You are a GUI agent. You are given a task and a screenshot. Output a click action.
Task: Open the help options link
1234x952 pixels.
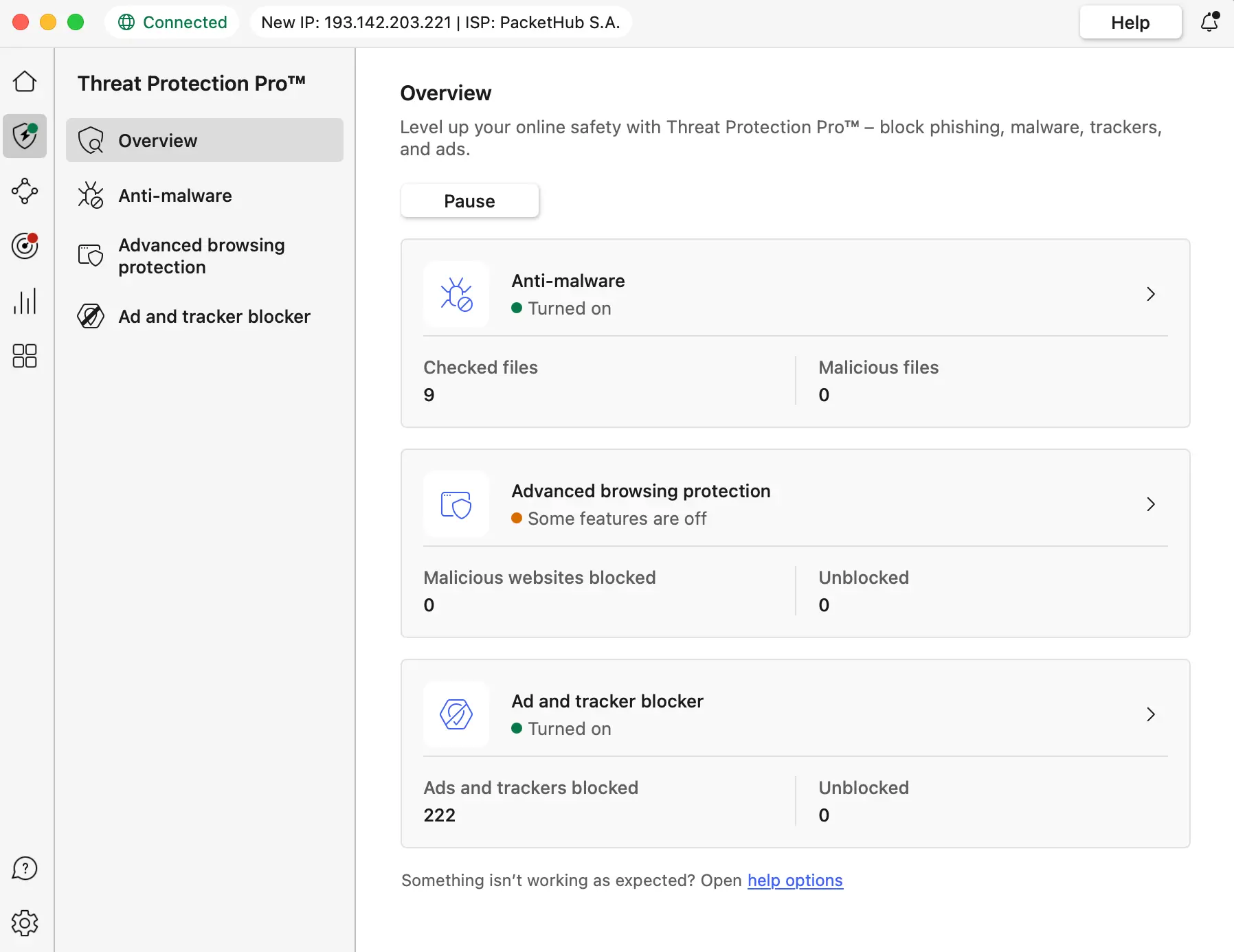(794, 881)
